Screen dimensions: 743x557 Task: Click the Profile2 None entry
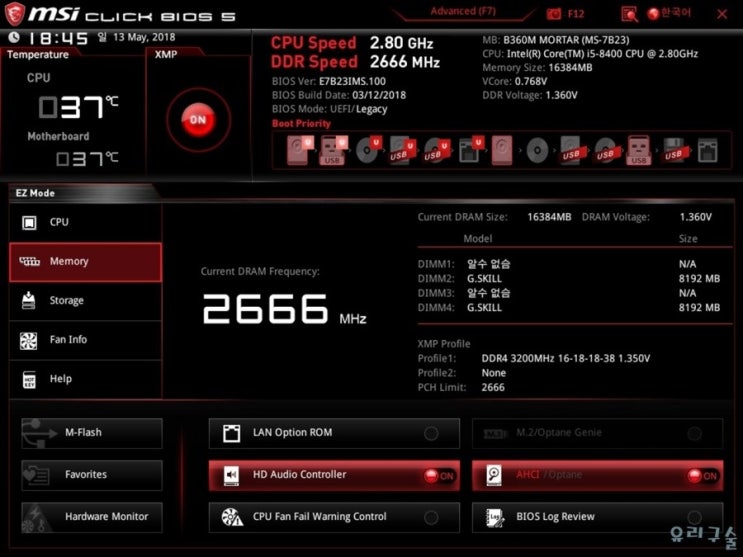pos(462,373)
